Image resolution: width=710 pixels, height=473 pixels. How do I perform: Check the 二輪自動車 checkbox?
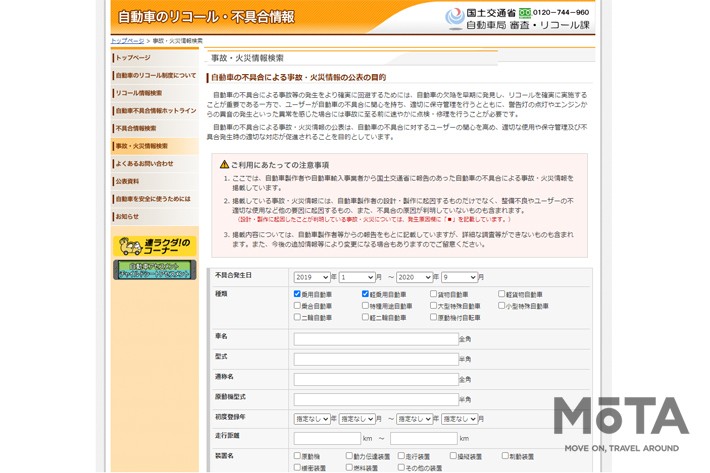pyautogui.click(x=297, y=317)
